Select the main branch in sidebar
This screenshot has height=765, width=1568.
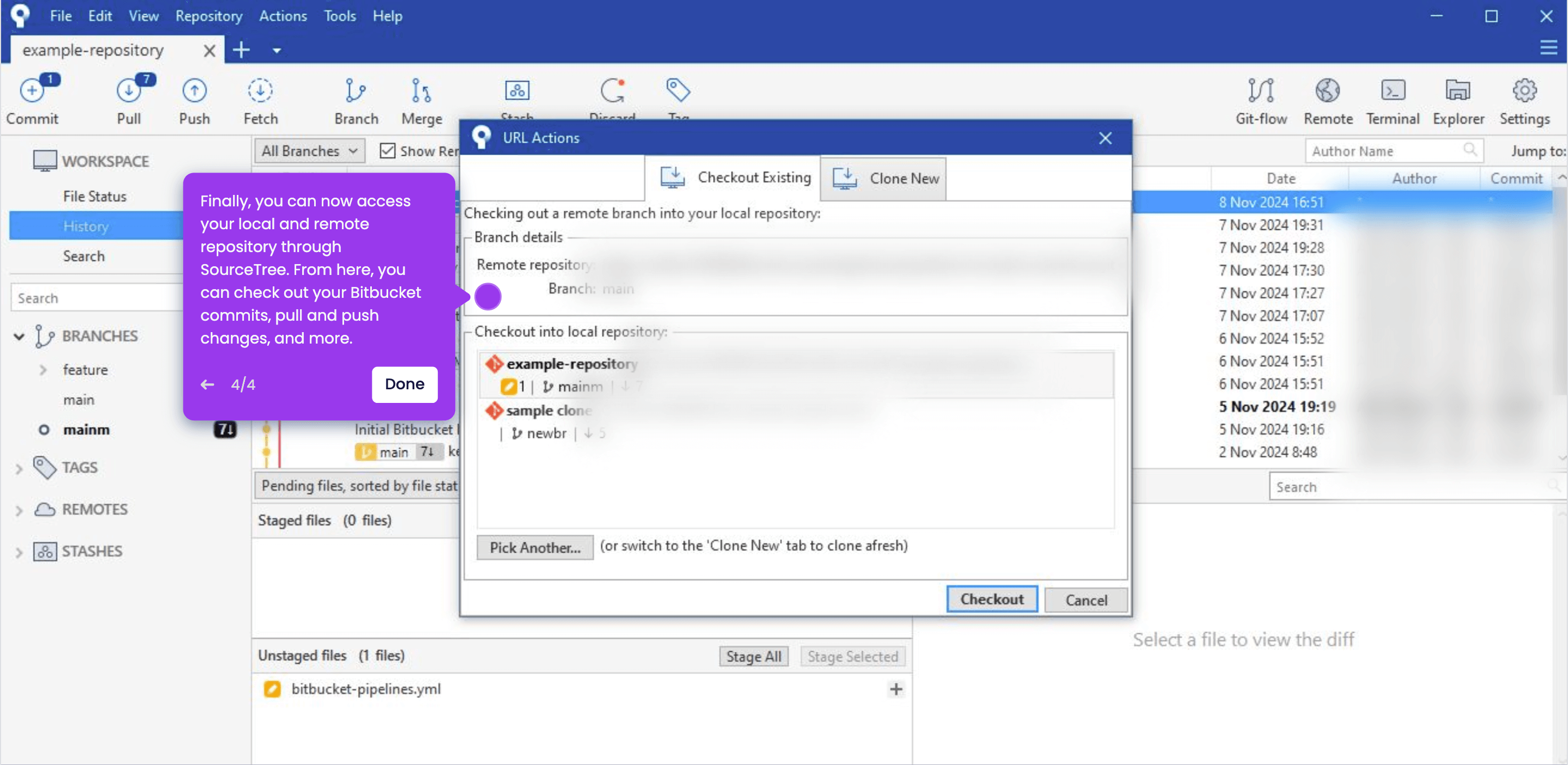coord(78,400)
